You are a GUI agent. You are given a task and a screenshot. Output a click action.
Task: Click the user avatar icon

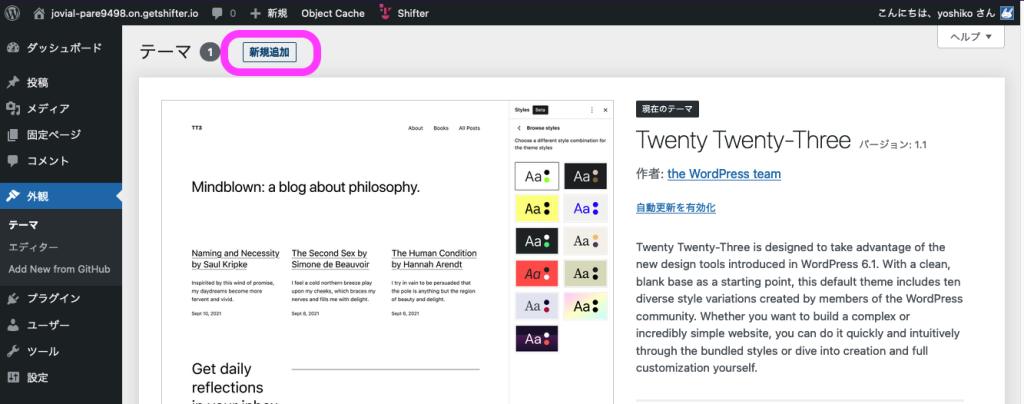pyautogui.click(x=1007, y=13)
